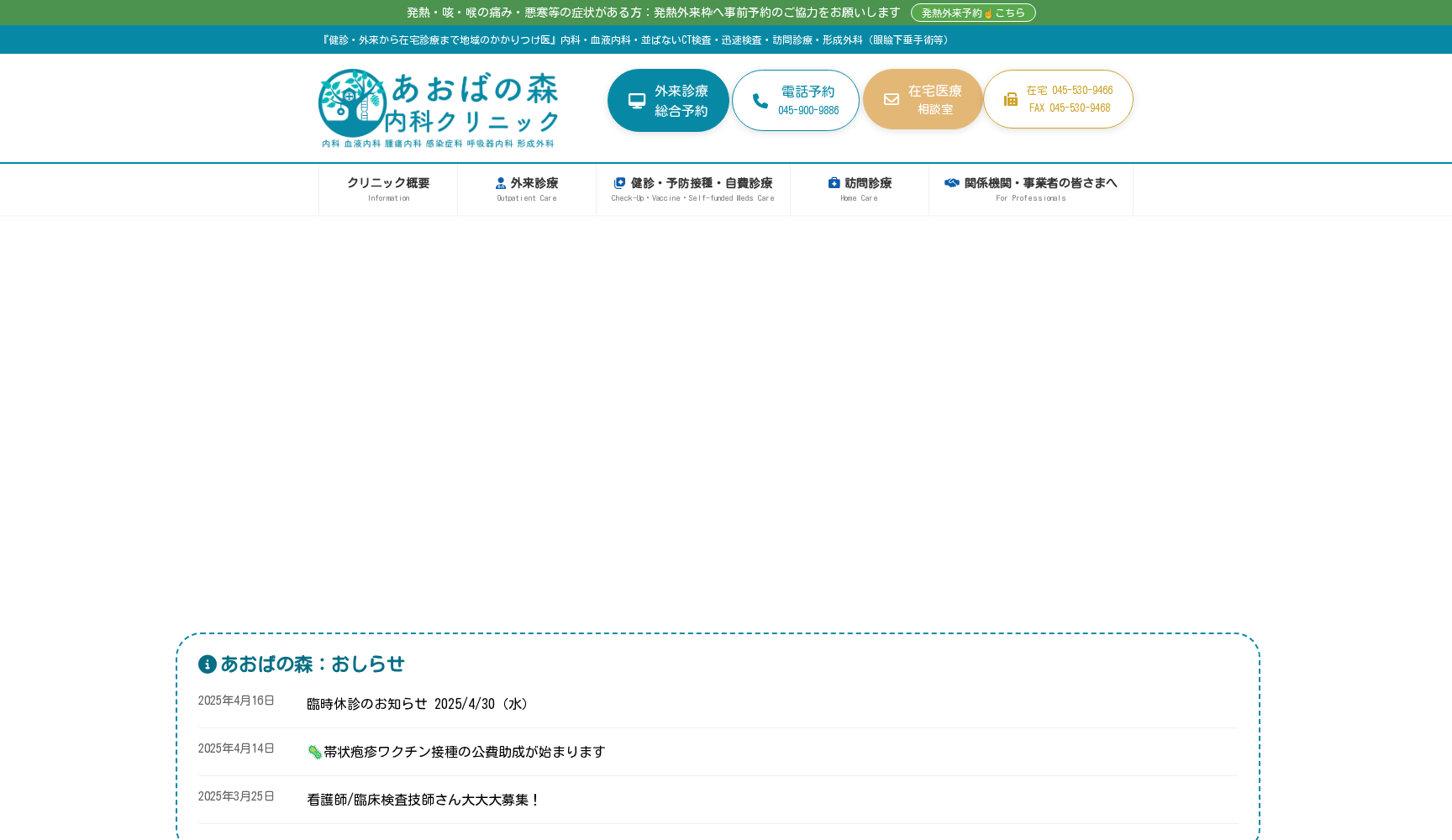Screen dimensions: 1452x840
Task: Open 外来診療 総合予約 booking button
Action: pyautogui.click(x=668, y=101)
